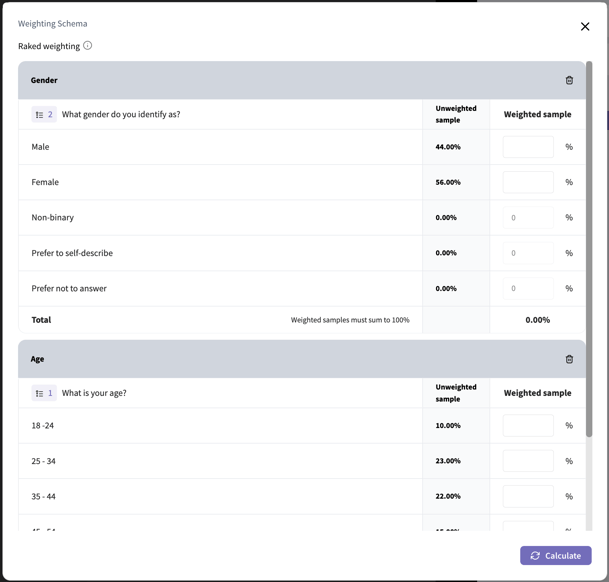Click the 23.00% unweighted value
The width and height of the screenshot is (609, 582).
[x=448, y=461]
